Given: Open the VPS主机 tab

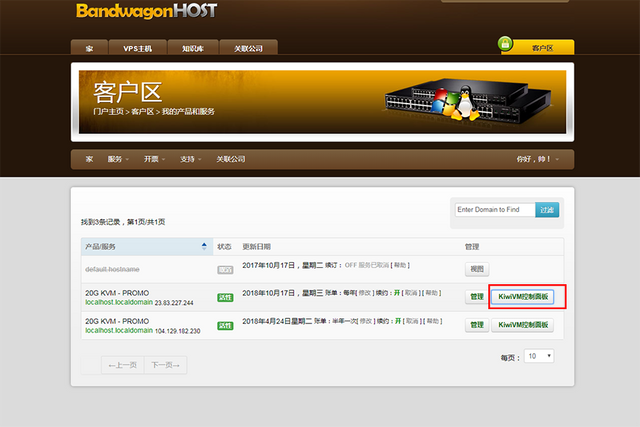Looking at the screenshot, I should point(138,47).
